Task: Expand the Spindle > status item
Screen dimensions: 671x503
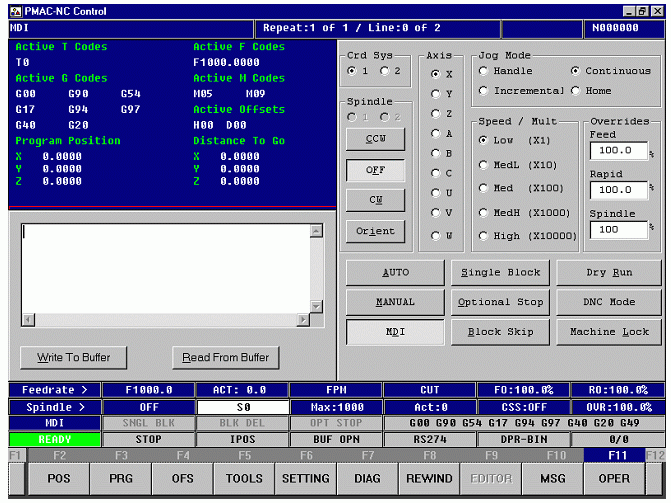Action: [55, 407]
